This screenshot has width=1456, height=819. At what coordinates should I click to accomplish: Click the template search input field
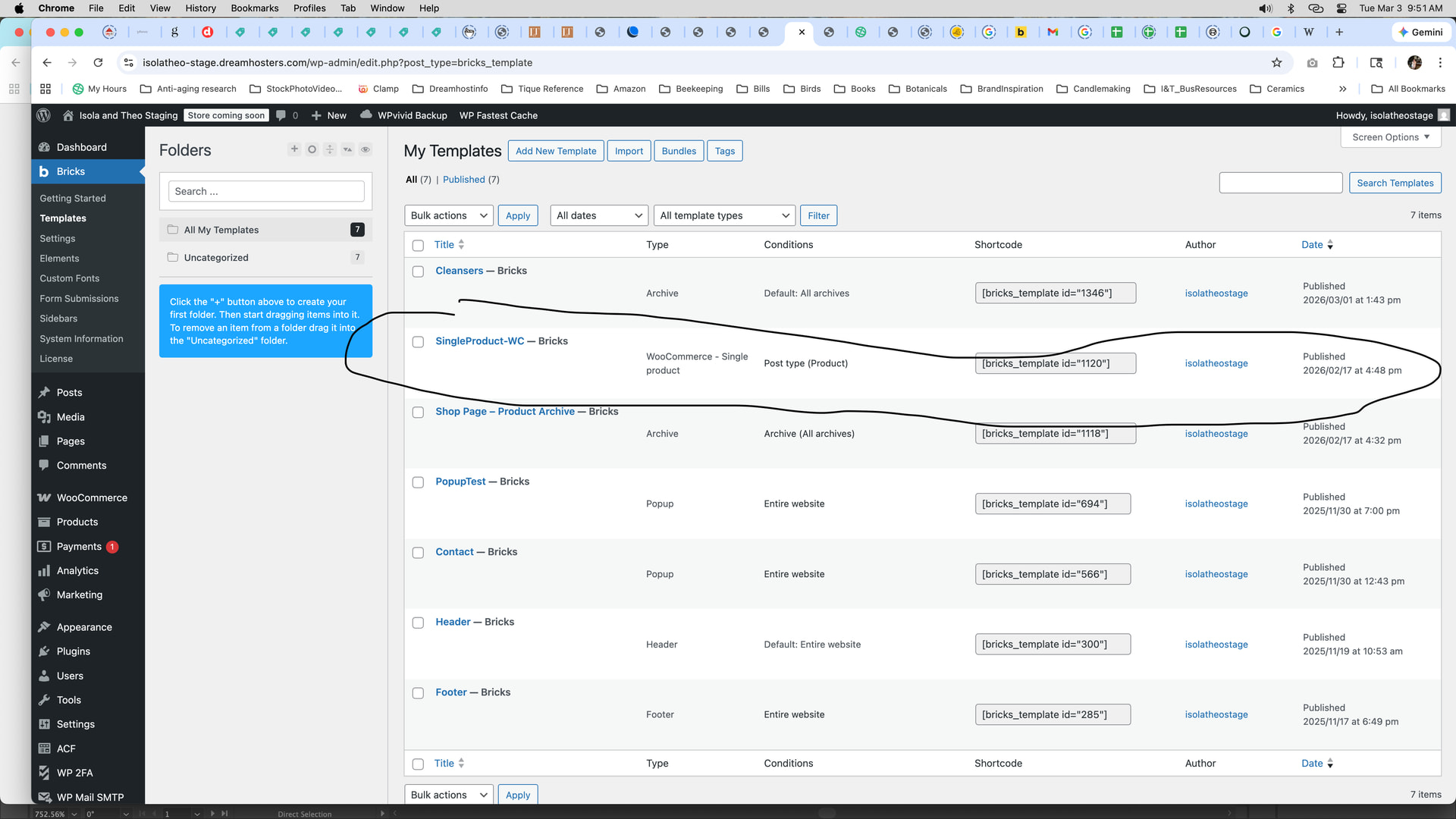(x=1280, y=183)
